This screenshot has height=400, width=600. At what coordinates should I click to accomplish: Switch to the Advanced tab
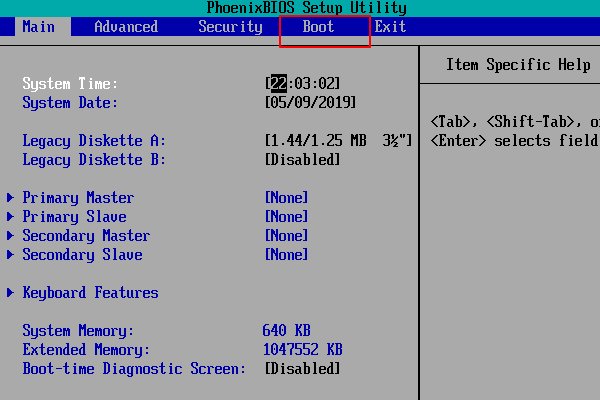coord(126,27)
